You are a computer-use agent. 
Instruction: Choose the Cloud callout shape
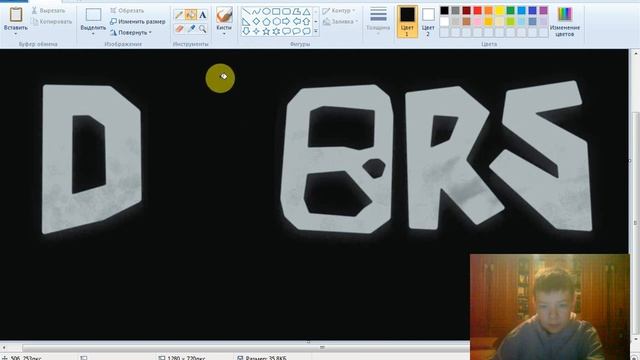[x=306, y=31]
